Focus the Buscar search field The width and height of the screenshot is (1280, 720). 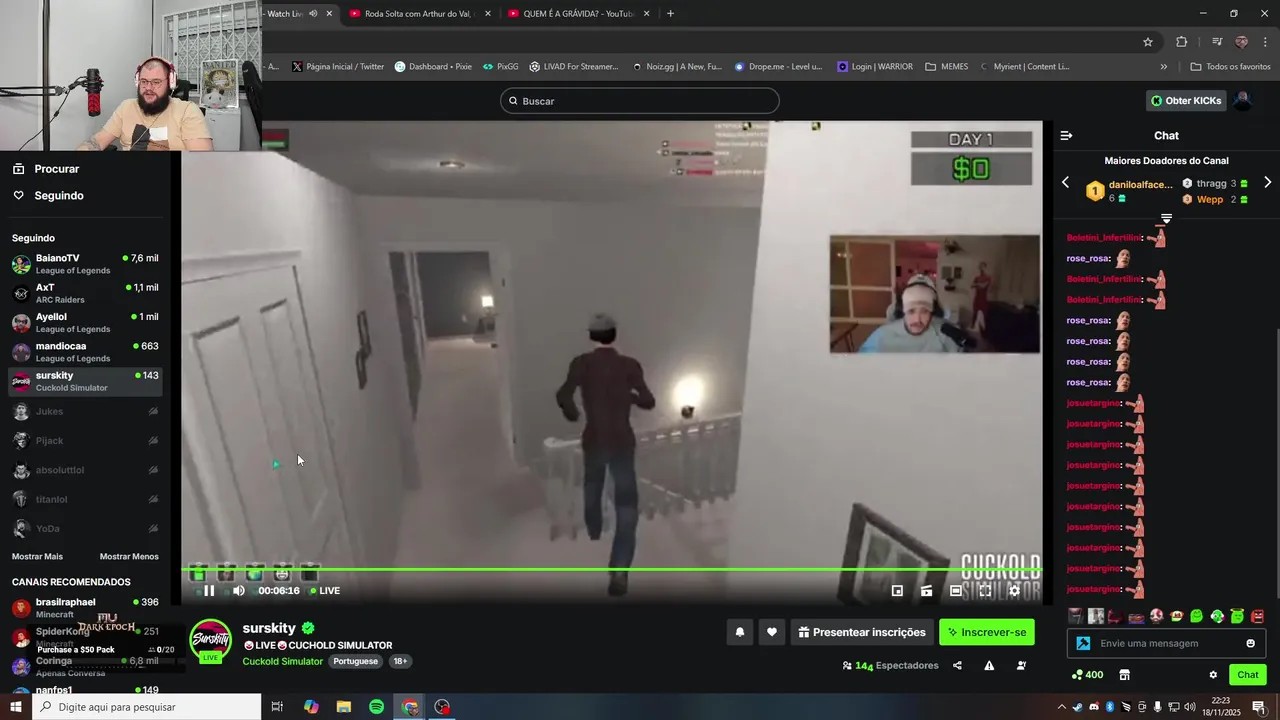pos(640,101)
